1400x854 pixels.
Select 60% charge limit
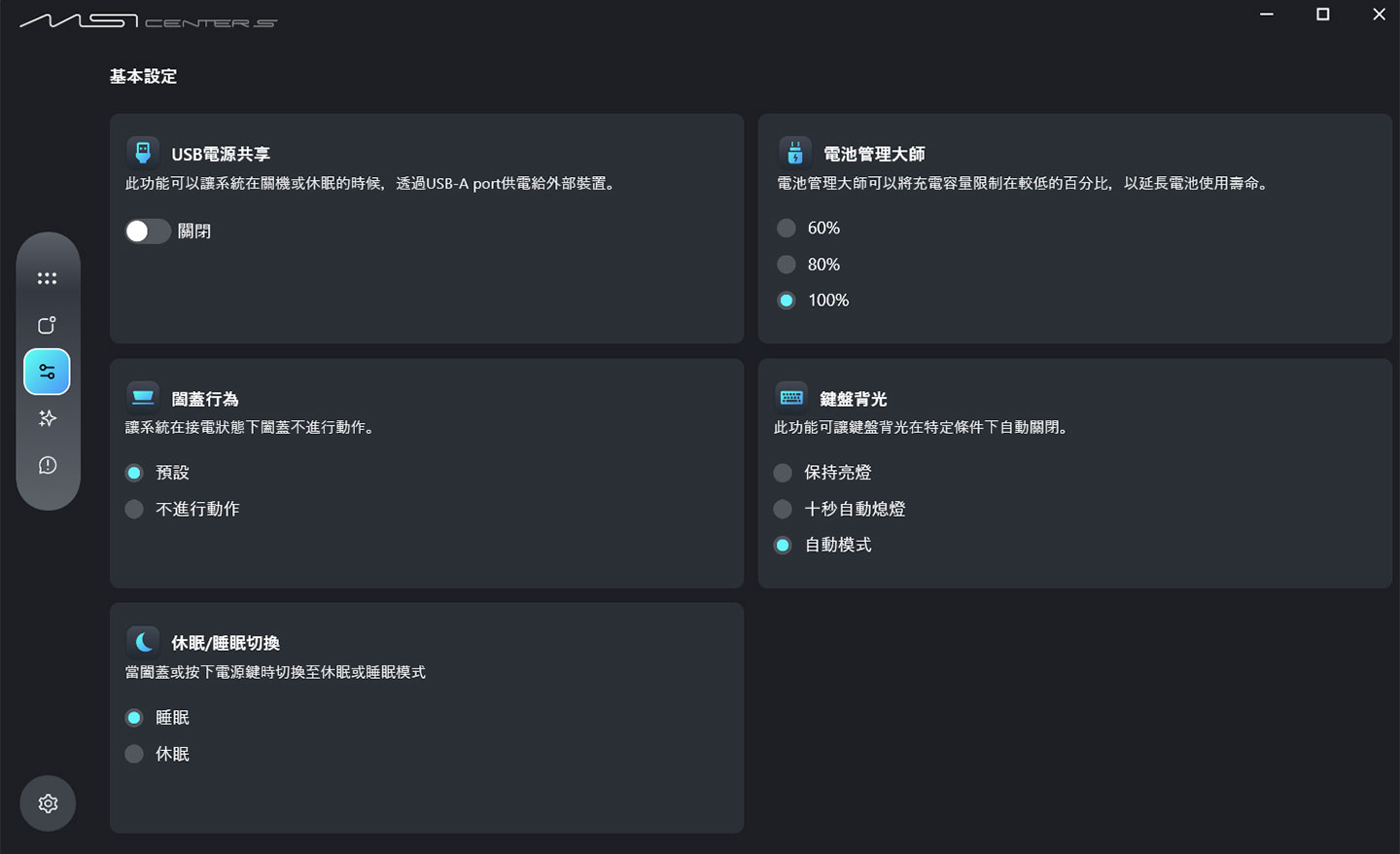(786, 228)
